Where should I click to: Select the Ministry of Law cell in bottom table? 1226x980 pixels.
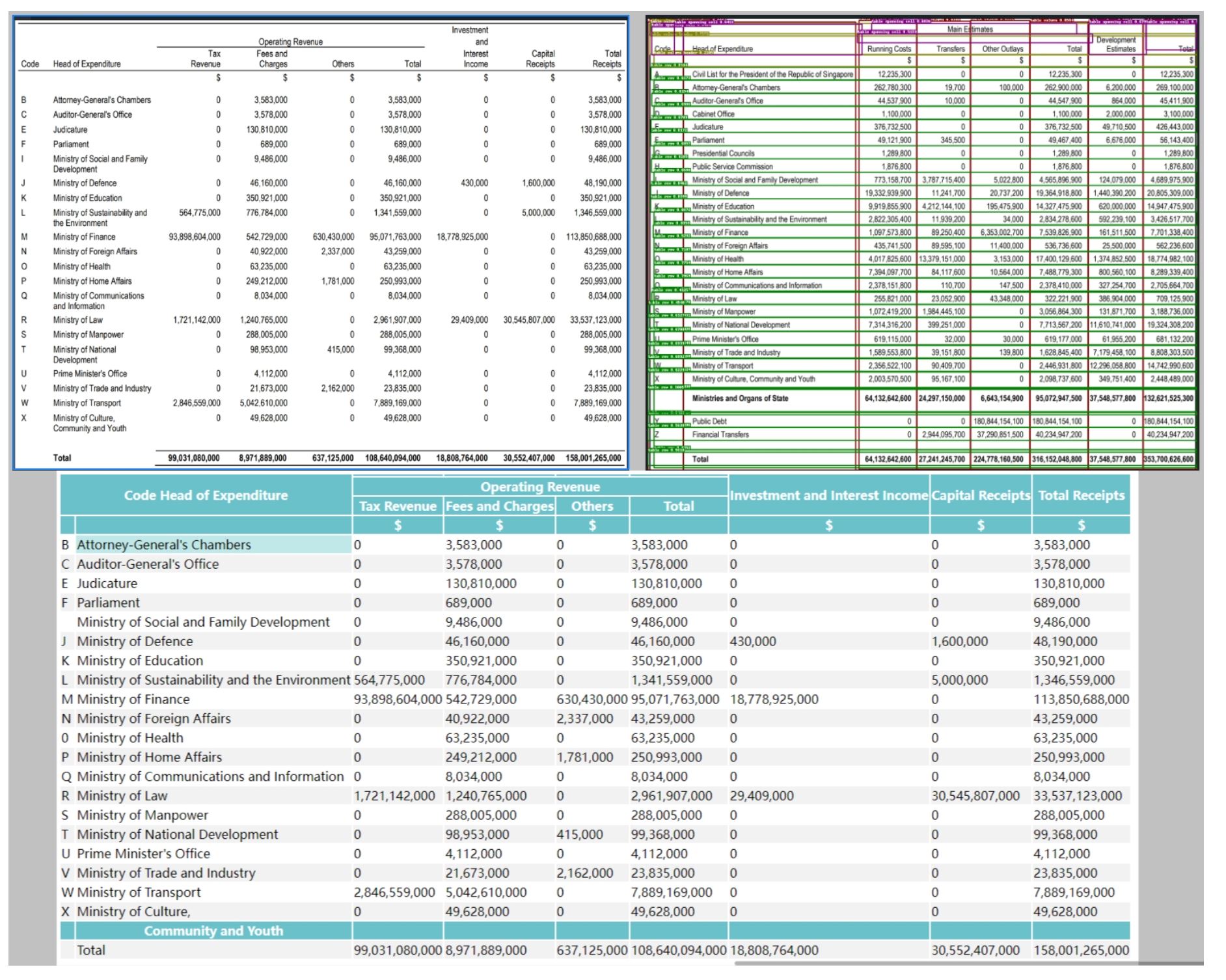(x=122, y=795)
